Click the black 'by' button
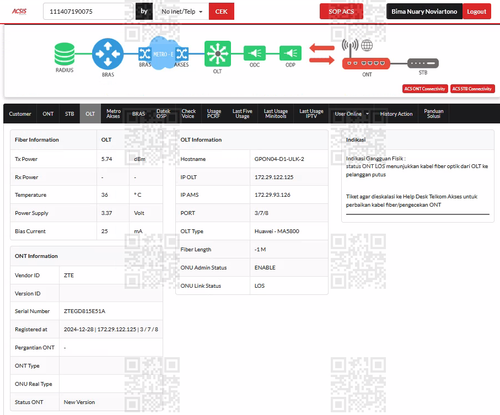This screenshot has height=415, width=500. tap(144, 11)
